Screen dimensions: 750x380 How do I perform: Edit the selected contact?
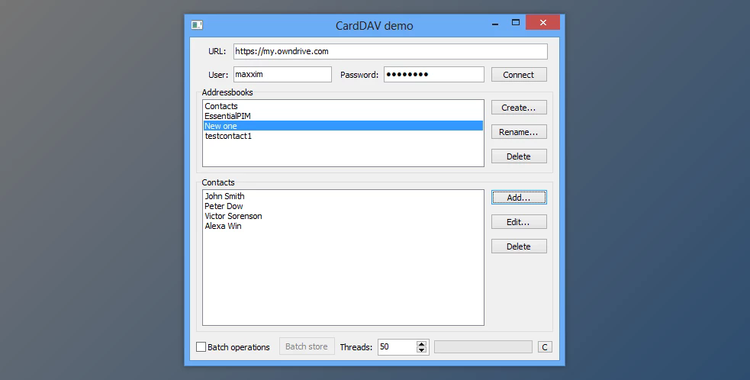(x=518, y=222)
